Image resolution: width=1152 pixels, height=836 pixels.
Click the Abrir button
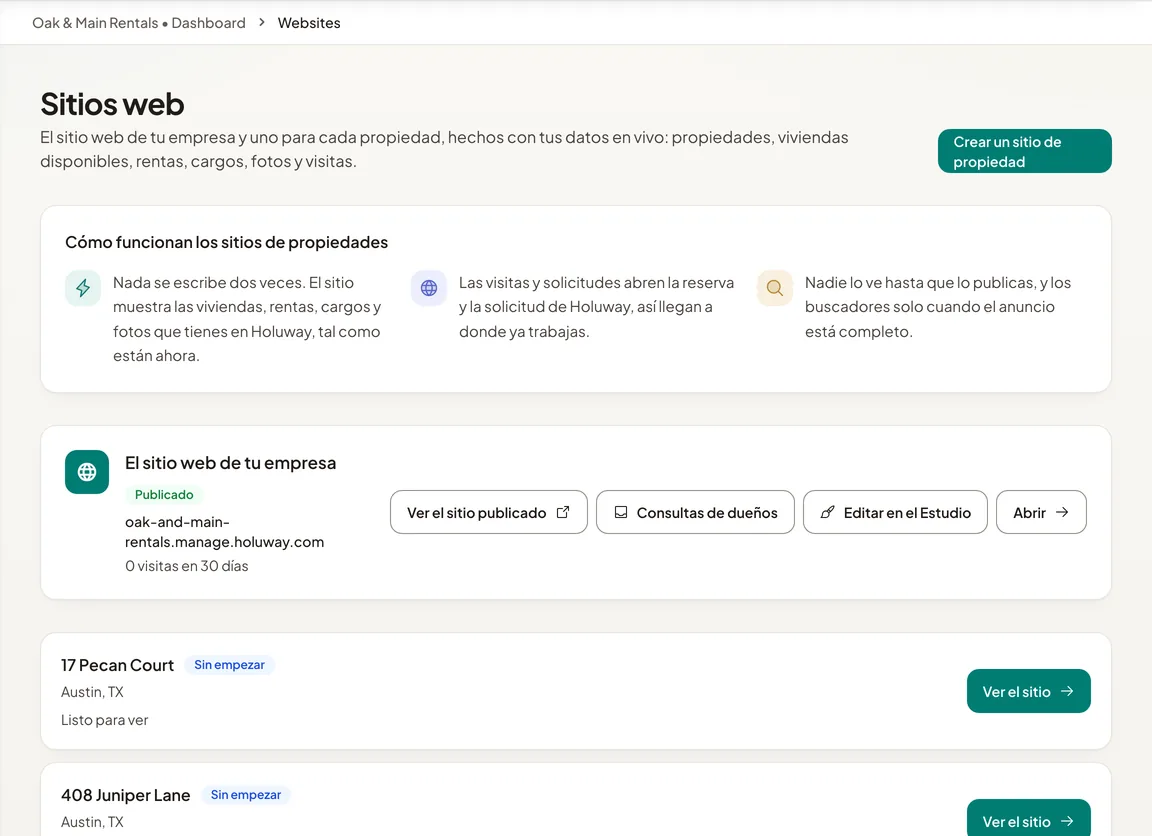(1041, 512)
